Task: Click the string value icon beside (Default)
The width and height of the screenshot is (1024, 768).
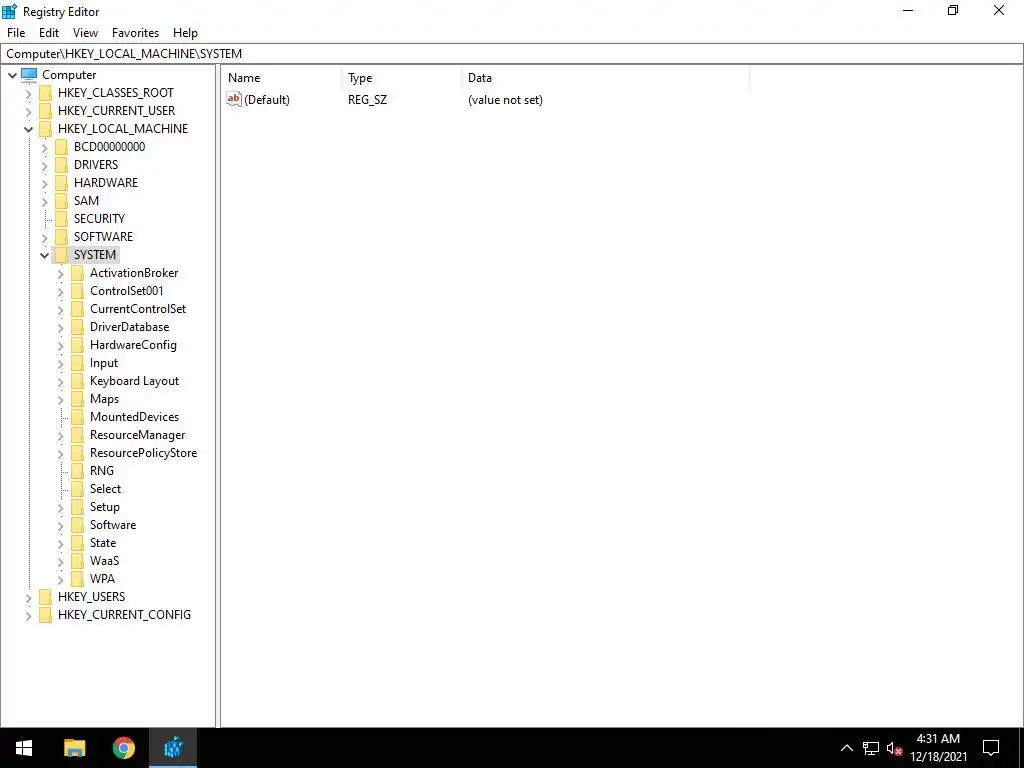Action: [x=234, y=99]
